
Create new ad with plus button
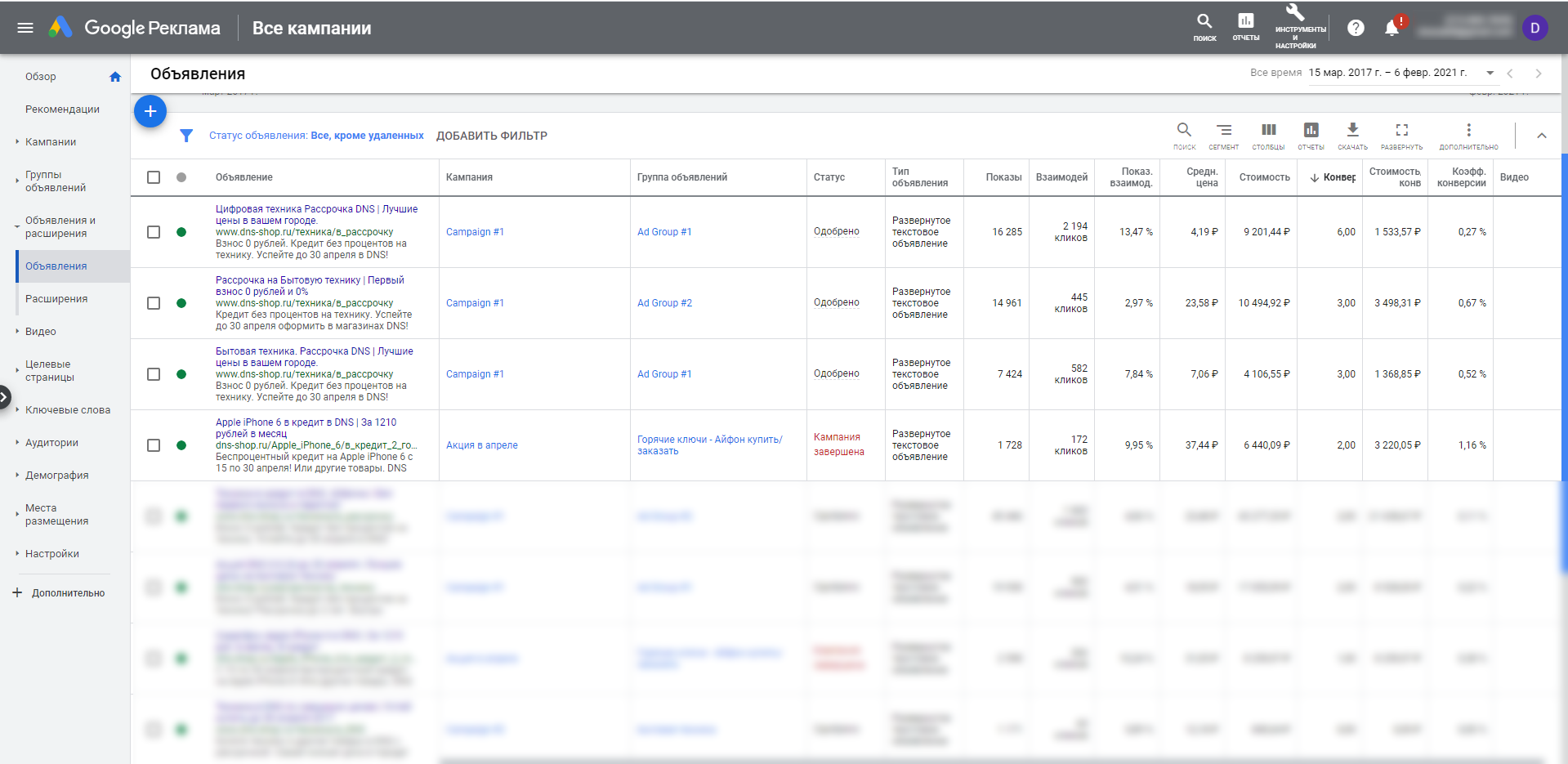[x=150, y=111]
